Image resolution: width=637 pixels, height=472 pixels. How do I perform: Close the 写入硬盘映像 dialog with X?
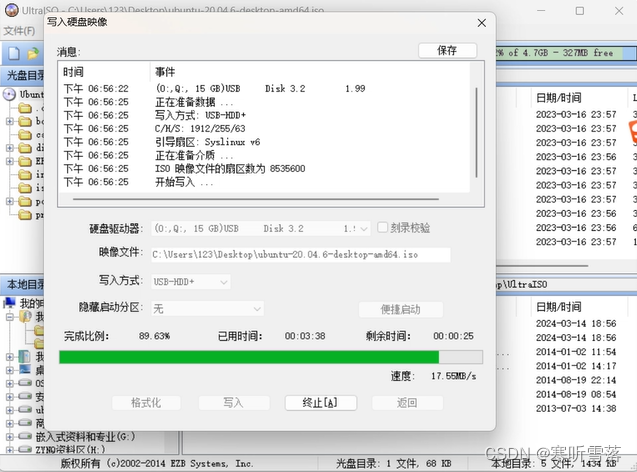pos(482,23)
